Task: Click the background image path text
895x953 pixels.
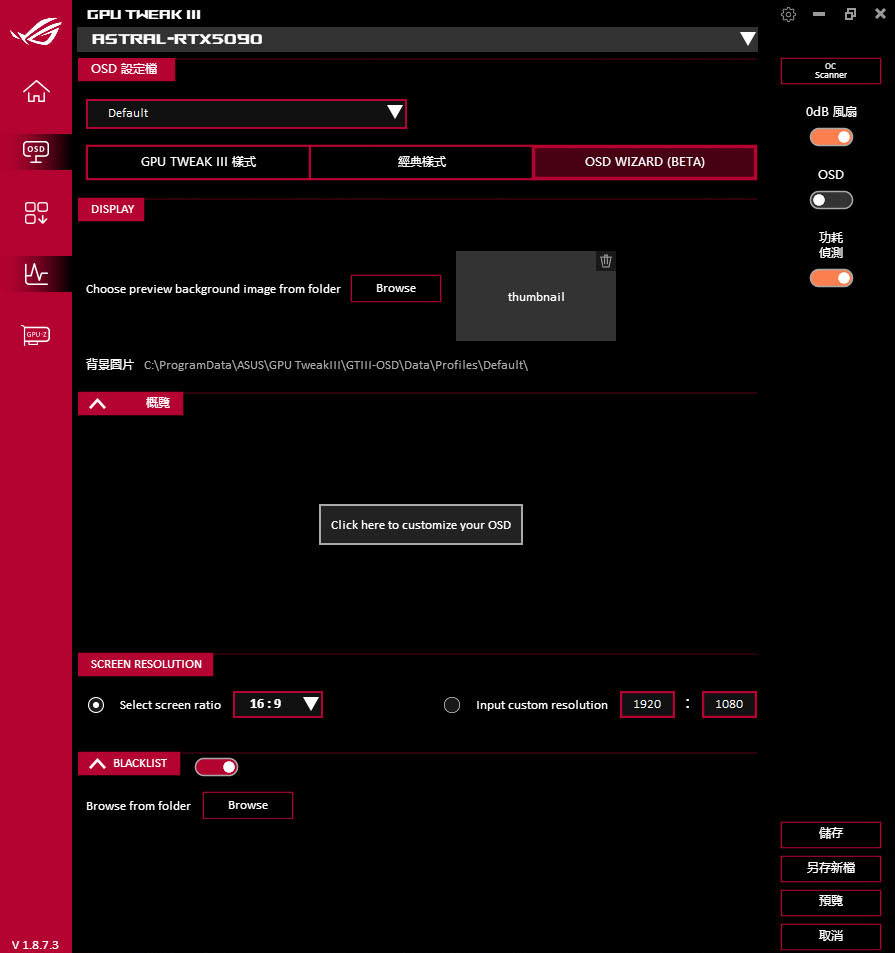Action: [x=336, y=365]
